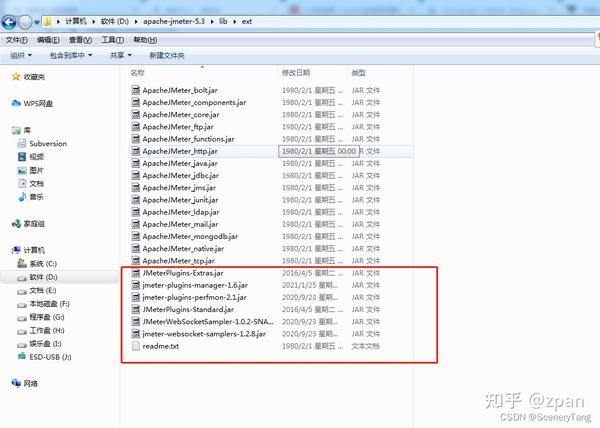Click the folder icon in address bar

coord(47,22)
